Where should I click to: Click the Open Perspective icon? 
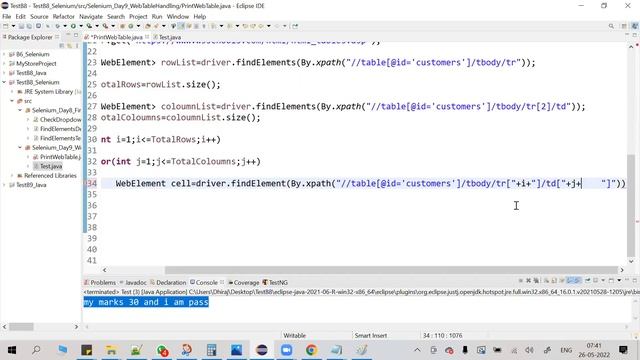click(624, 26)
